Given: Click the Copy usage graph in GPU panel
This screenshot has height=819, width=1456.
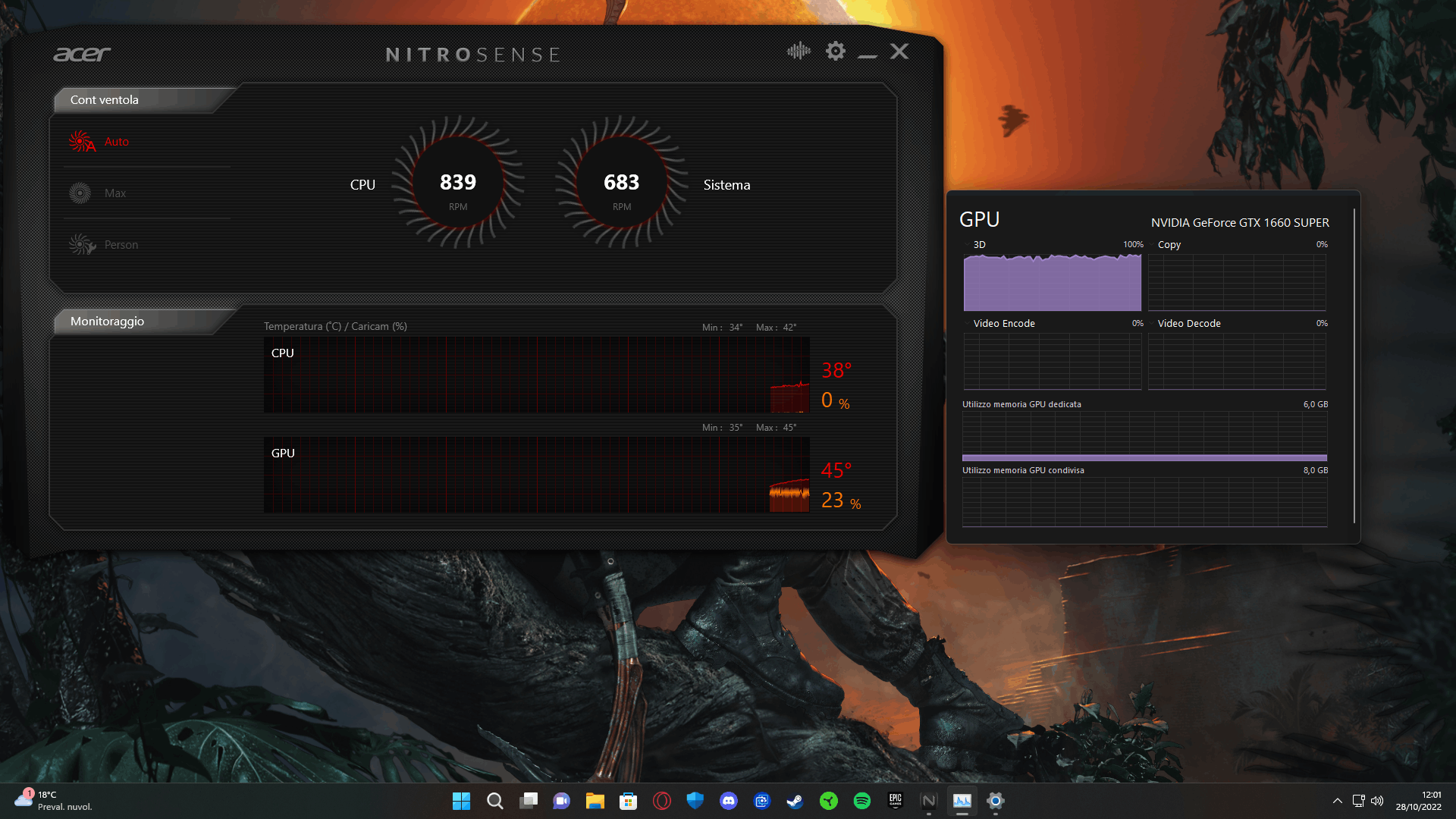Looking at the screenshot, I should click(1237, 282).
